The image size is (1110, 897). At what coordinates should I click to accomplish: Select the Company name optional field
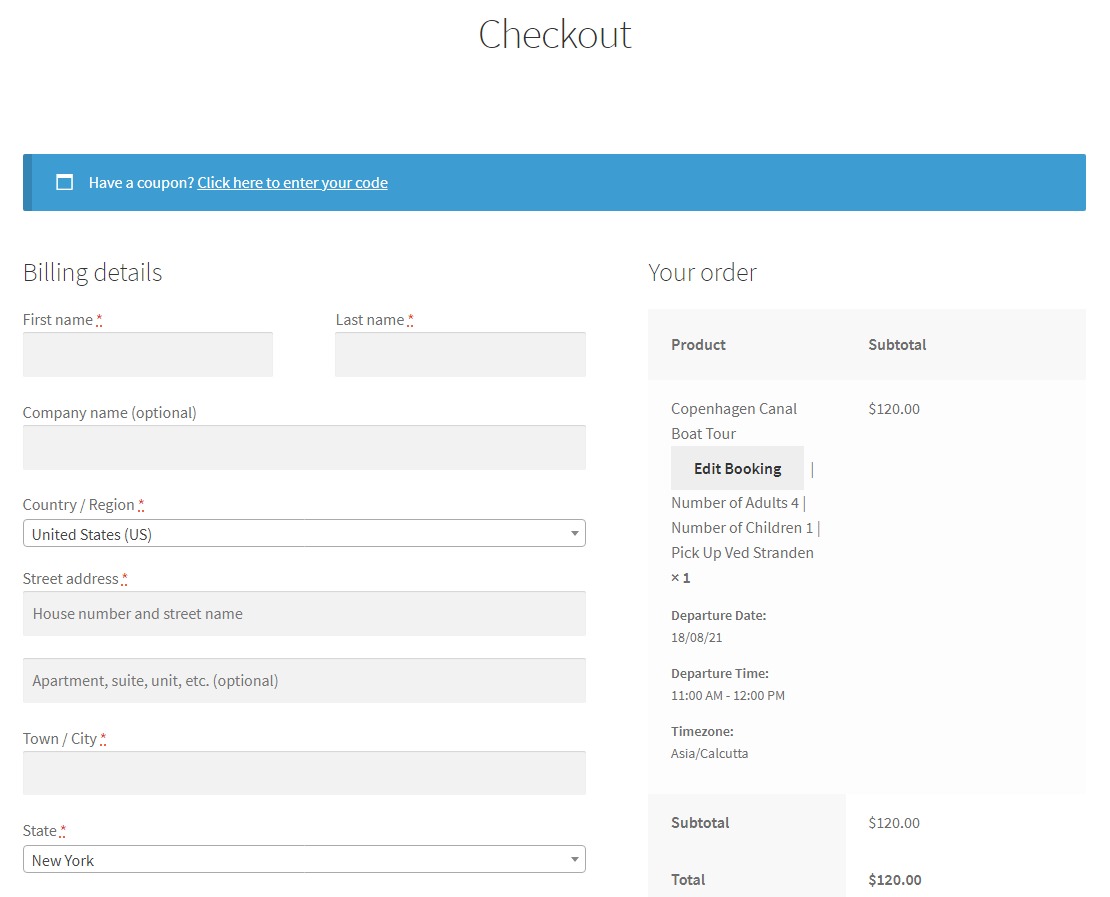(x=304, y=447)
